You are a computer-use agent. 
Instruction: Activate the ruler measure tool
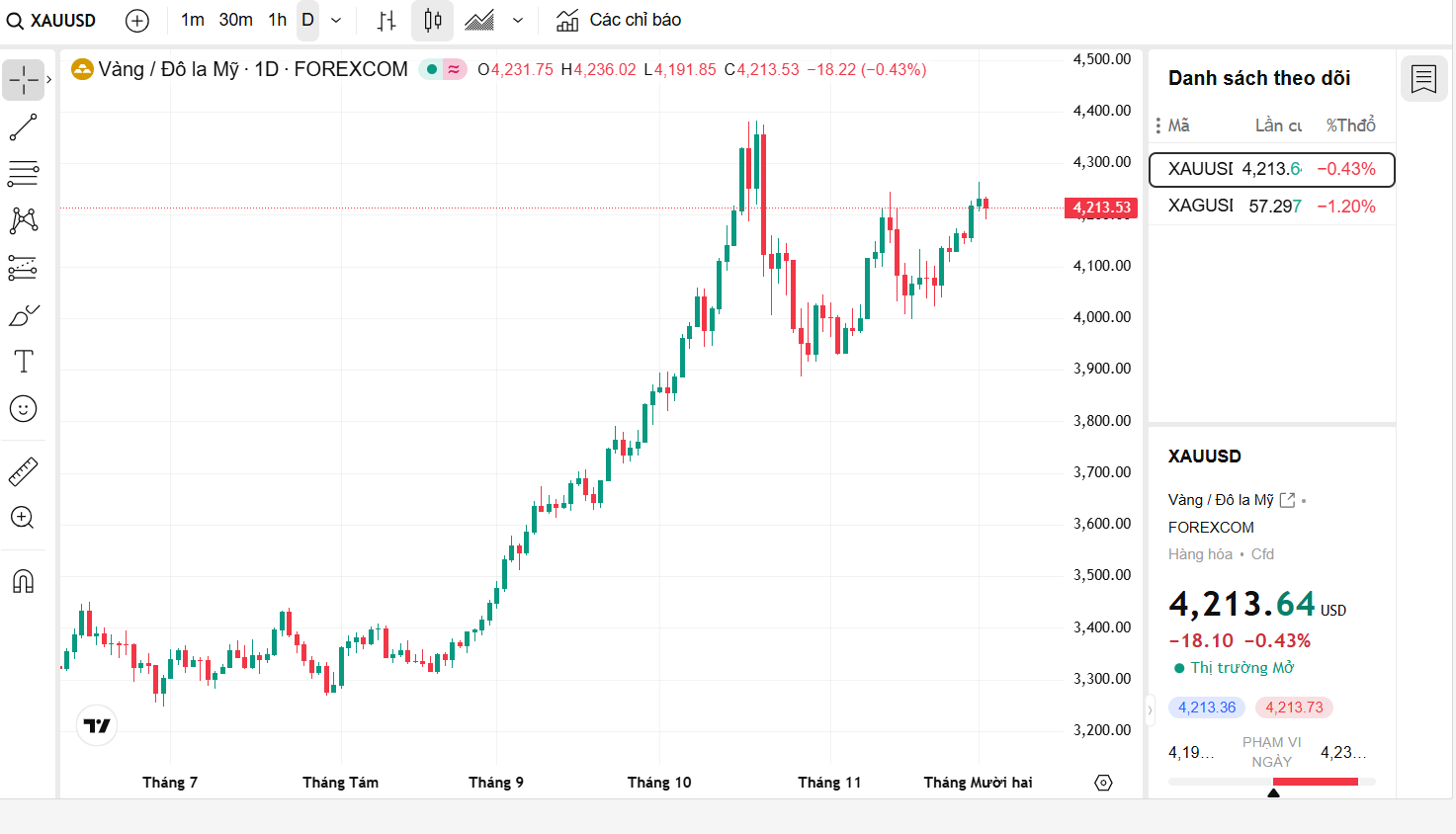24,472
